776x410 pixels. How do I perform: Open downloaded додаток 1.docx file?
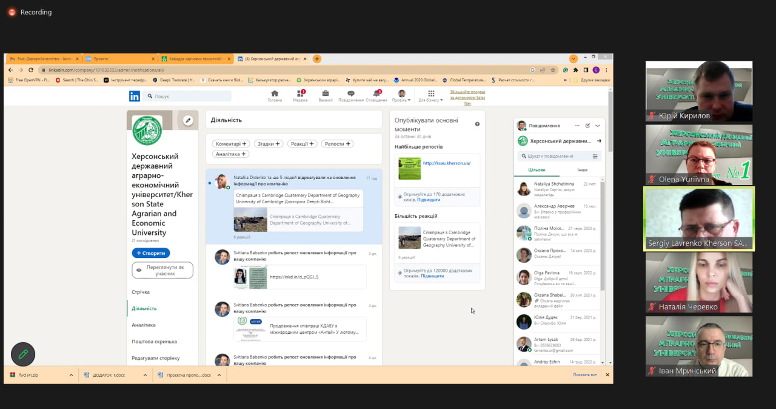pyautogui.click(x=109, y=375)
